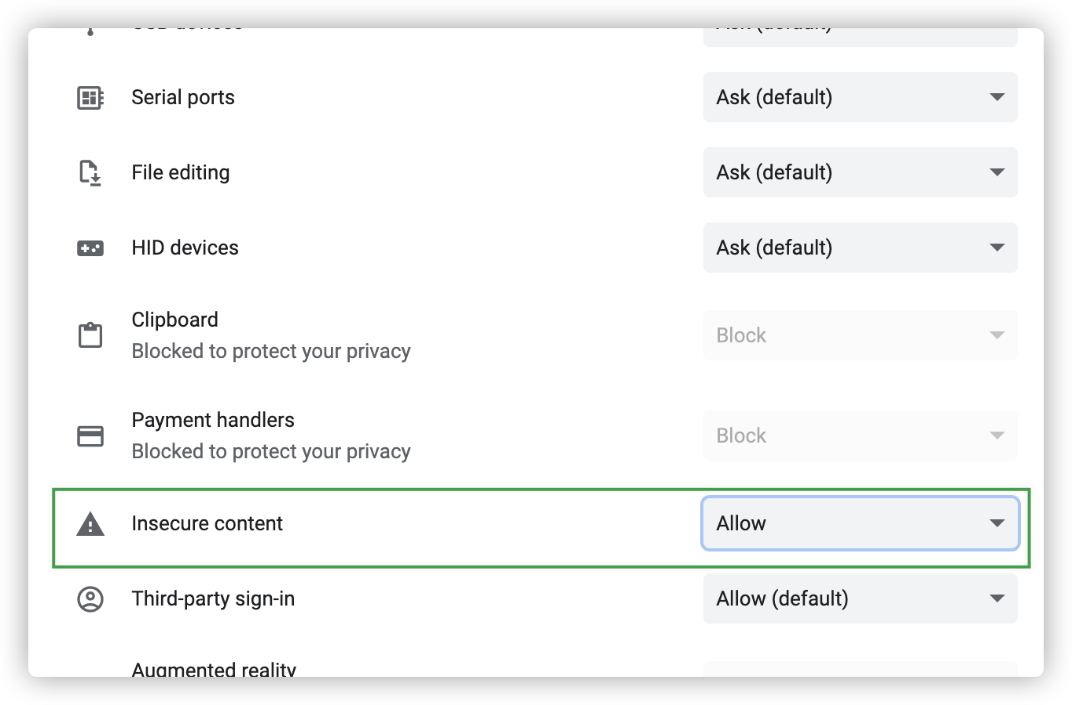The image size is (1072, 705).
Task: Click the Third-party sign-in person icon
Action: [x=91, y=599]
